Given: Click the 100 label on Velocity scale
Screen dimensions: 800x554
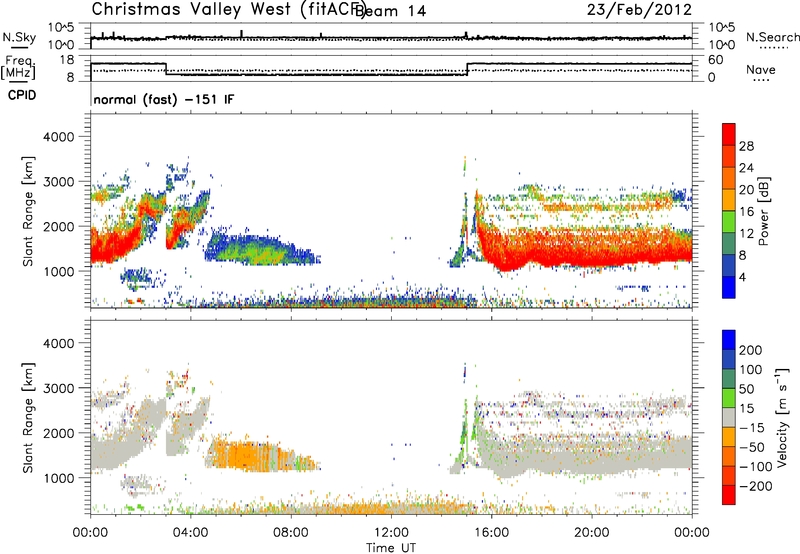Looking at the screenshot, I should click(x=751, y=369).
